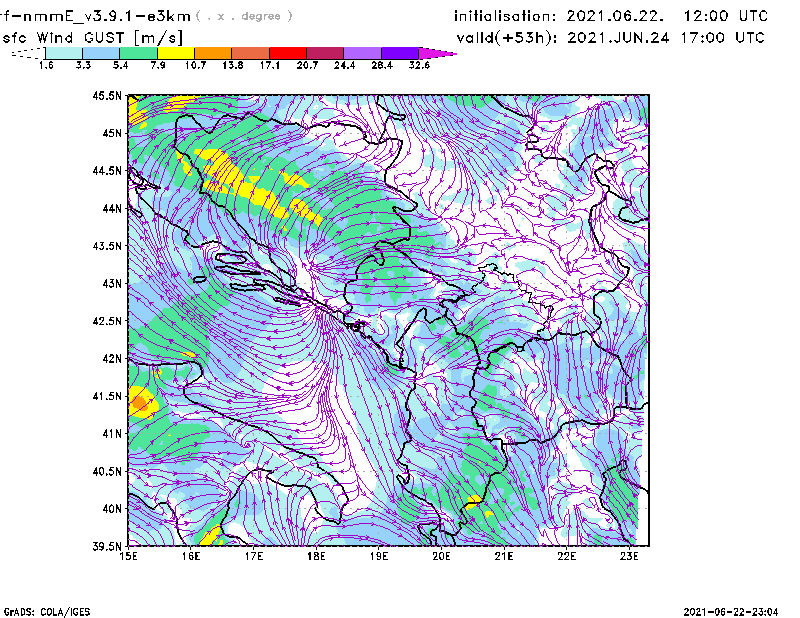800x618 pixels.
Task: Click the legend value '5.4'
Action: point(120,65)
